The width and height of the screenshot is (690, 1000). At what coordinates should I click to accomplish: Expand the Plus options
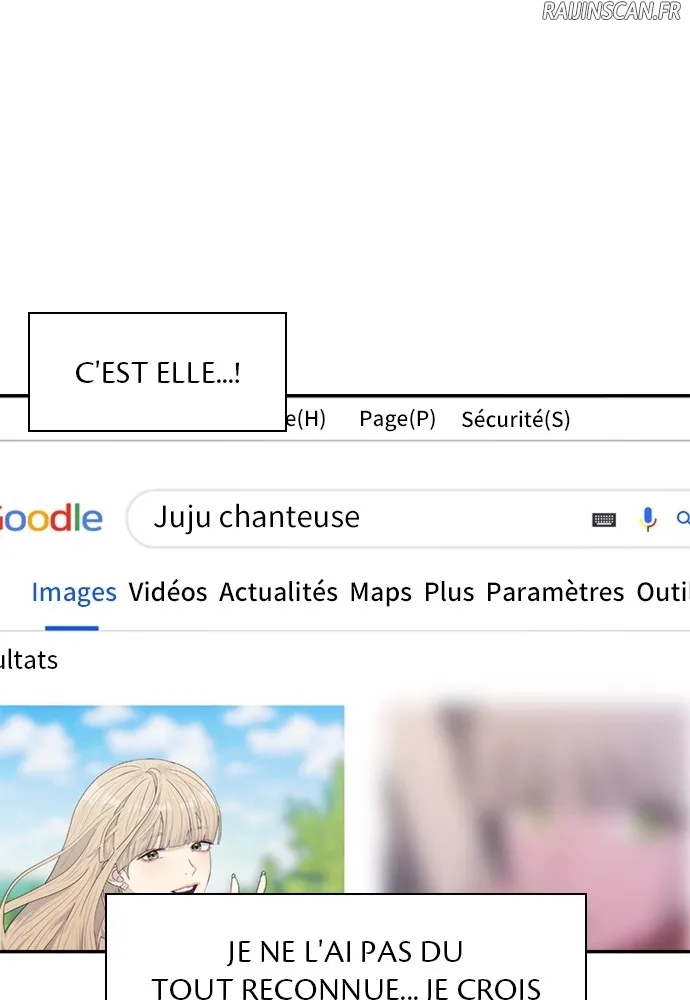pos(449,592)
